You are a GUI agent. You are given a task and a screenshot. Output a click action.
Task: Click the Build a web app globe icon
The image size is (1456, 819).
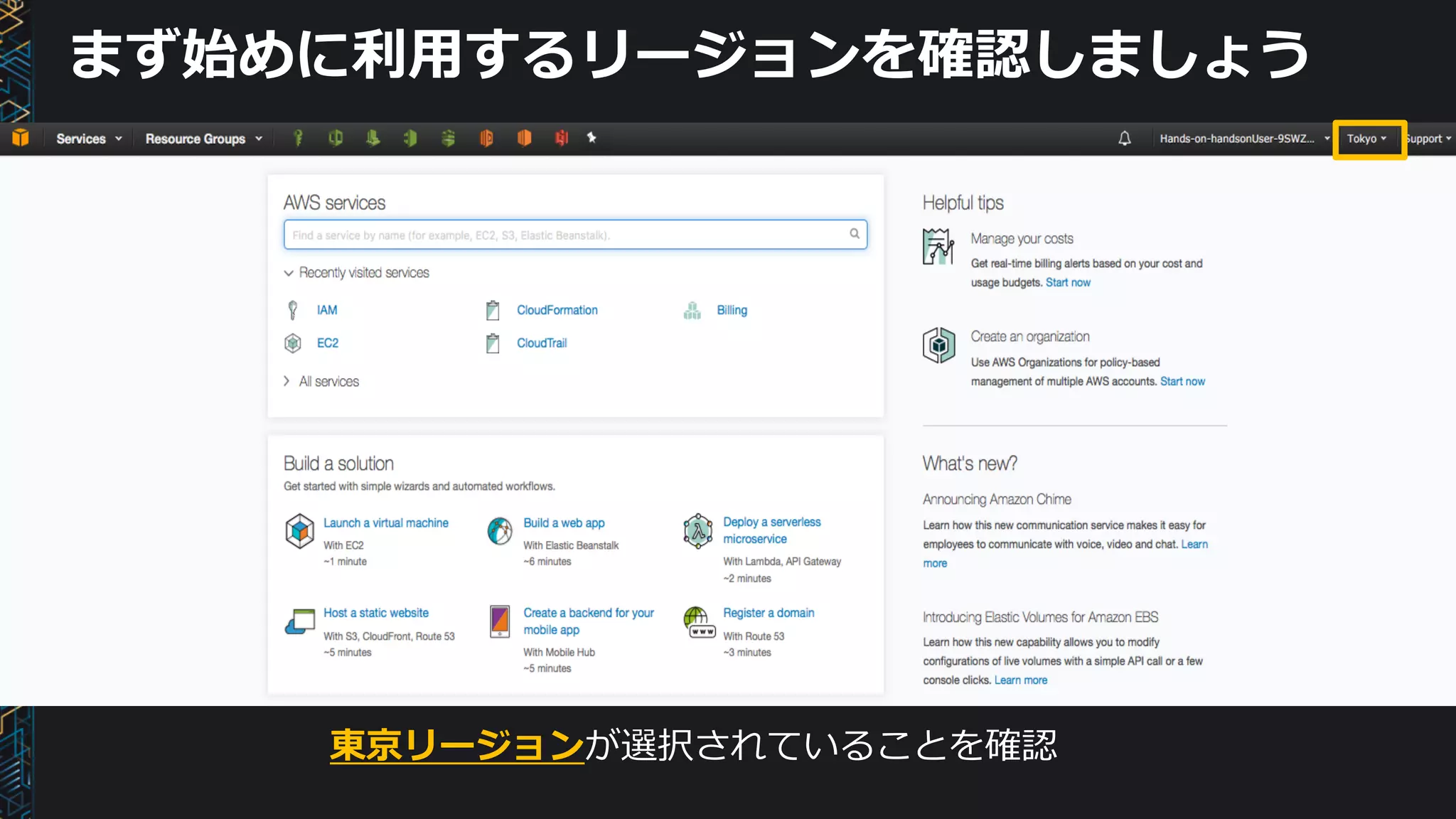(x=500, y=530)
